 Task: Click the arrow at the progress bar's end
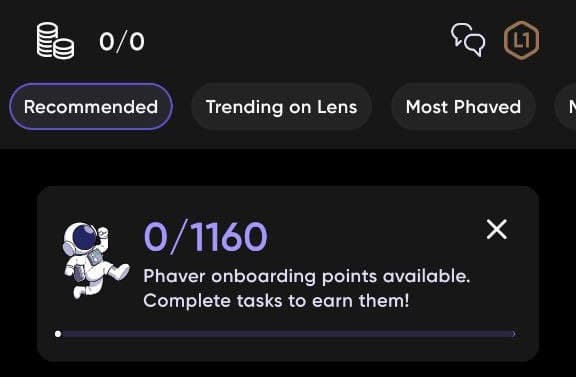(x=514, y=334)
